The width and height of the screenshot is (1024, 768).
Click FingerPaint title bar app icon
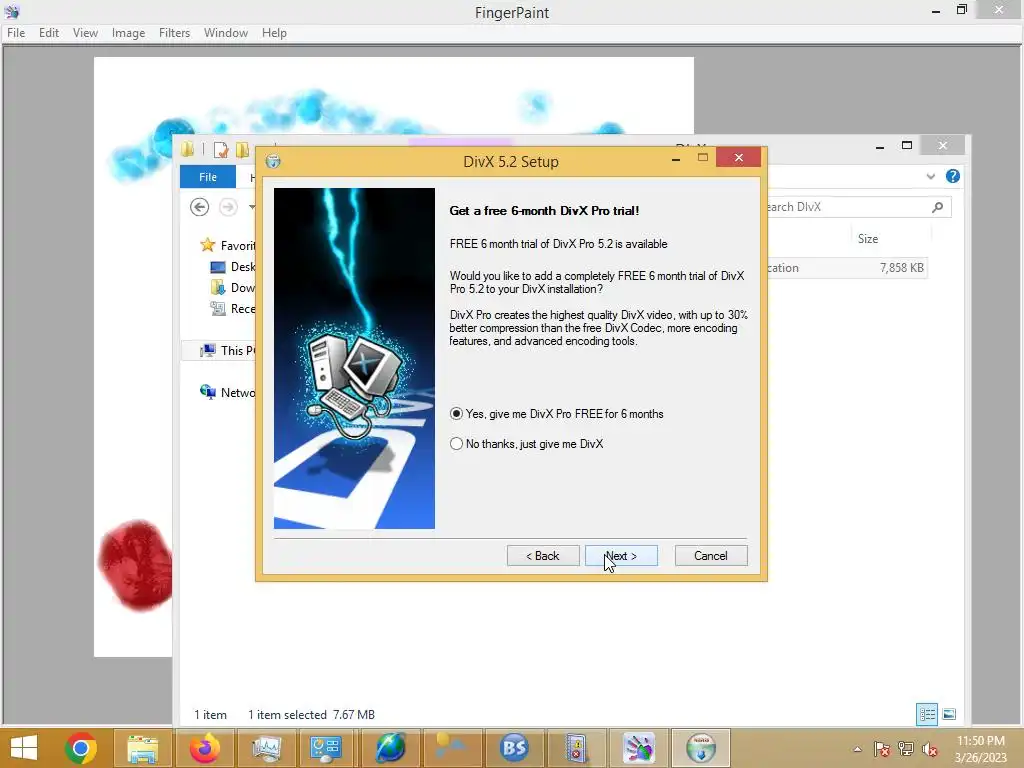[x=12, y=11]
